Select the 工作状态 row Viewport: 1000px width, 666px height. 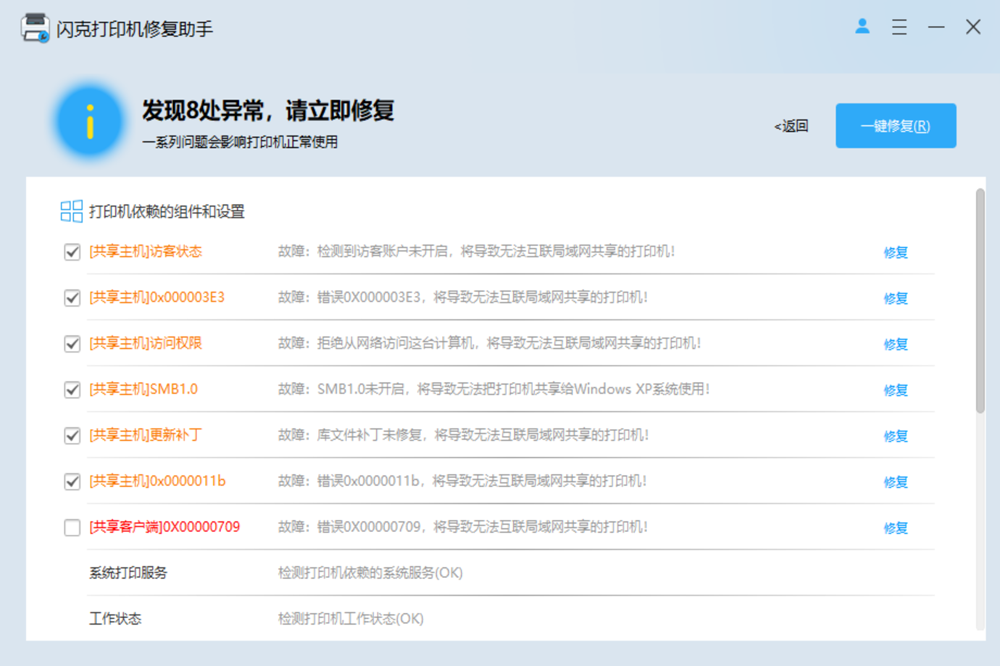click(x=115, y=619)
